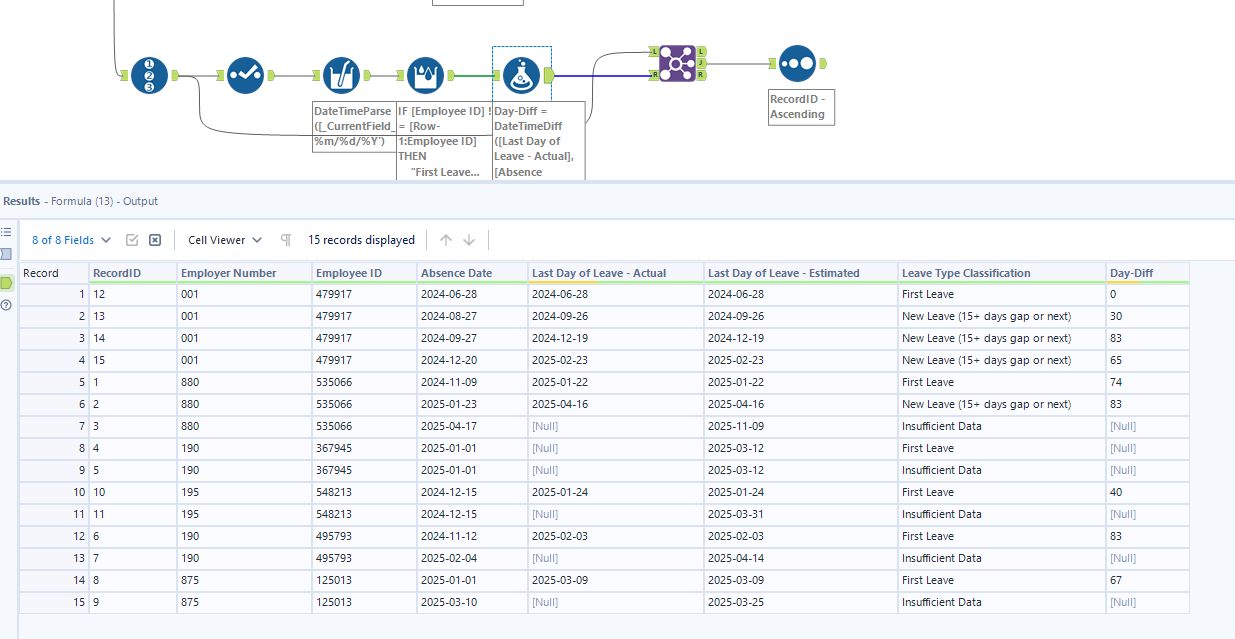Select the purple Join tool
1235x639 pixels.
pos(675,63)
